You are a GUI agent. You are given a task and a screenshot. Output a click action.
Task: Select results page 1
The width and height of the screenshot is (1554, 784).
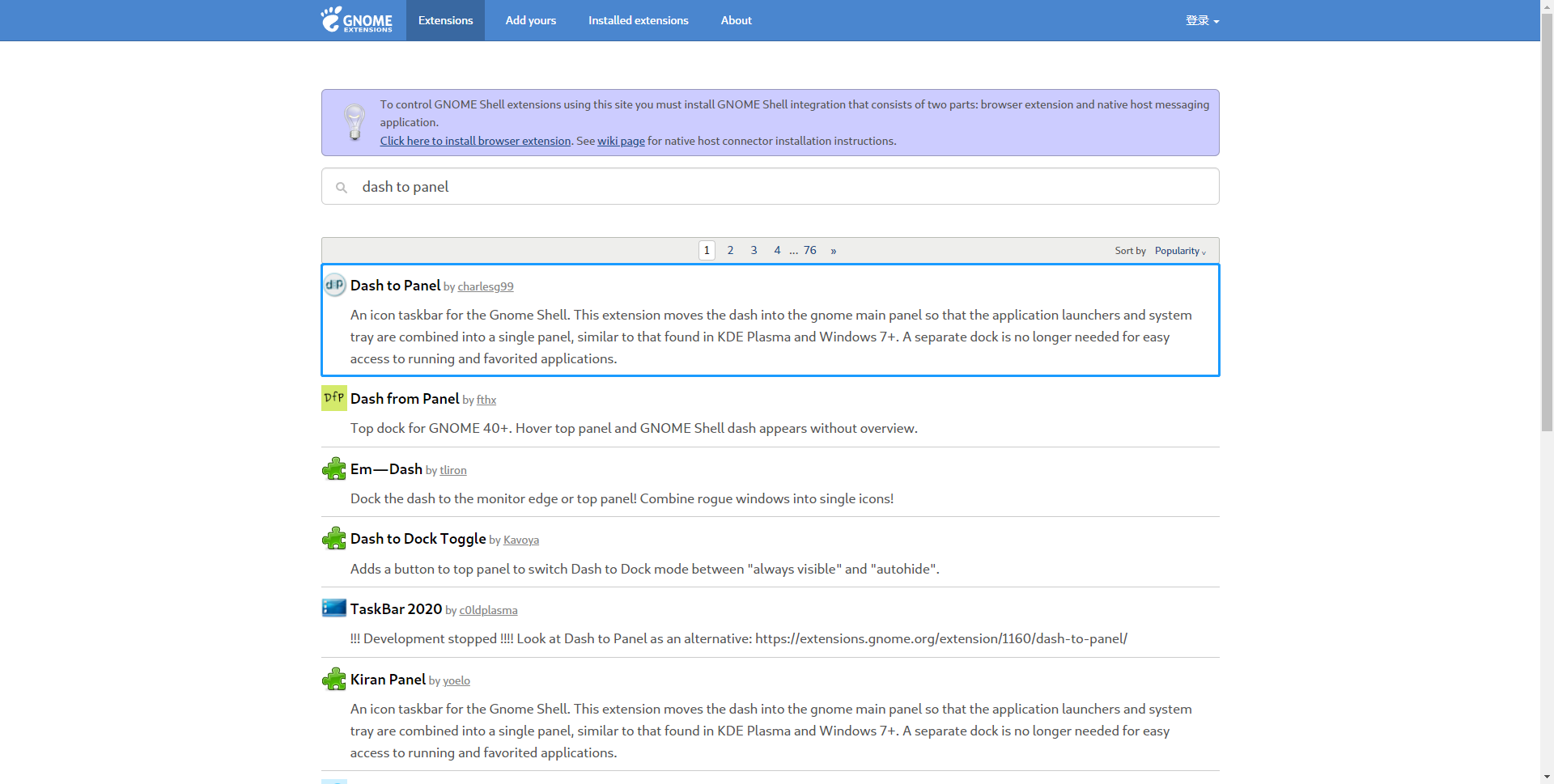point(707,251)
